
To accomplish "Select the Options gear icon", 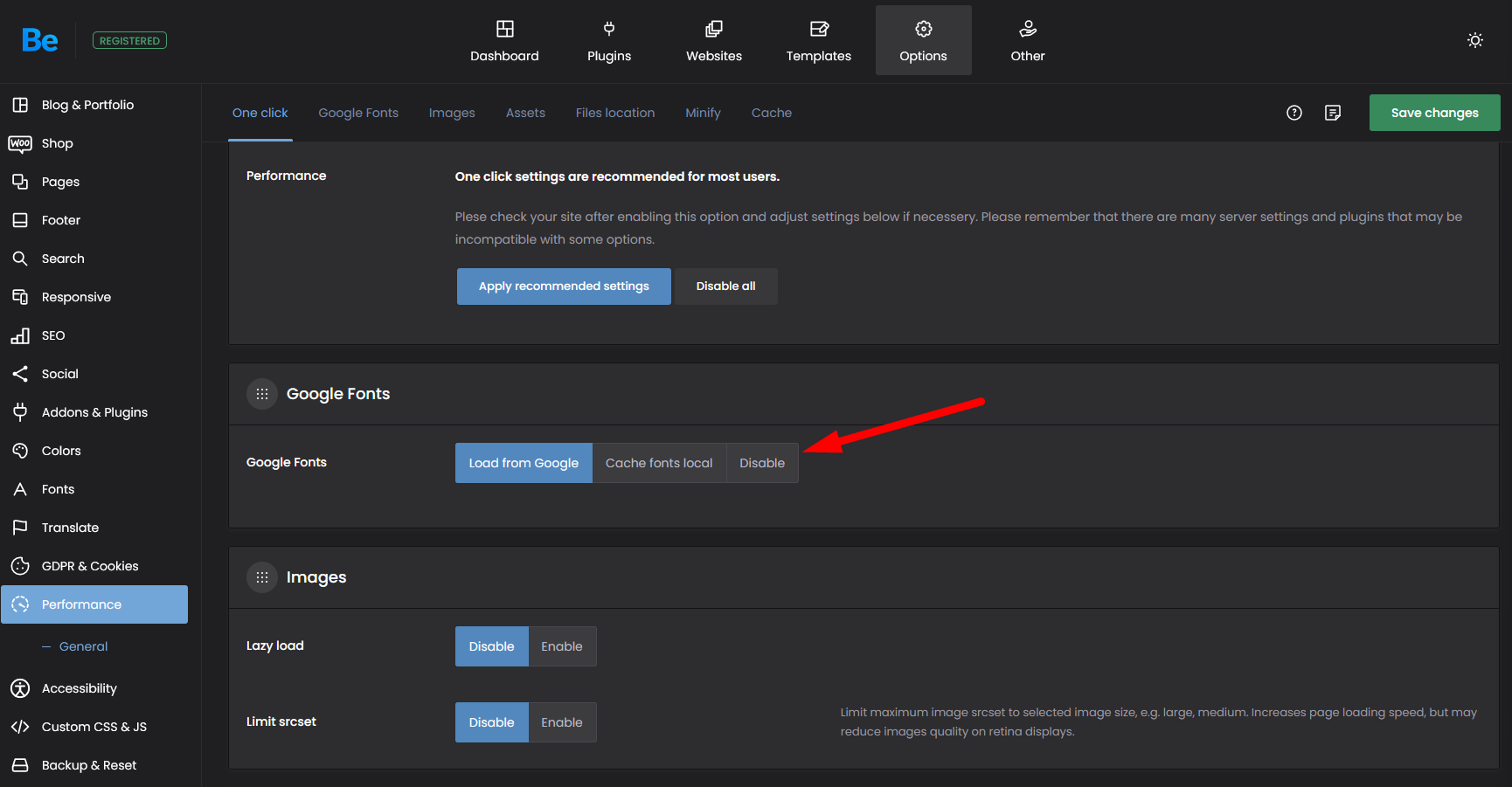I will (x=924, y=29).
